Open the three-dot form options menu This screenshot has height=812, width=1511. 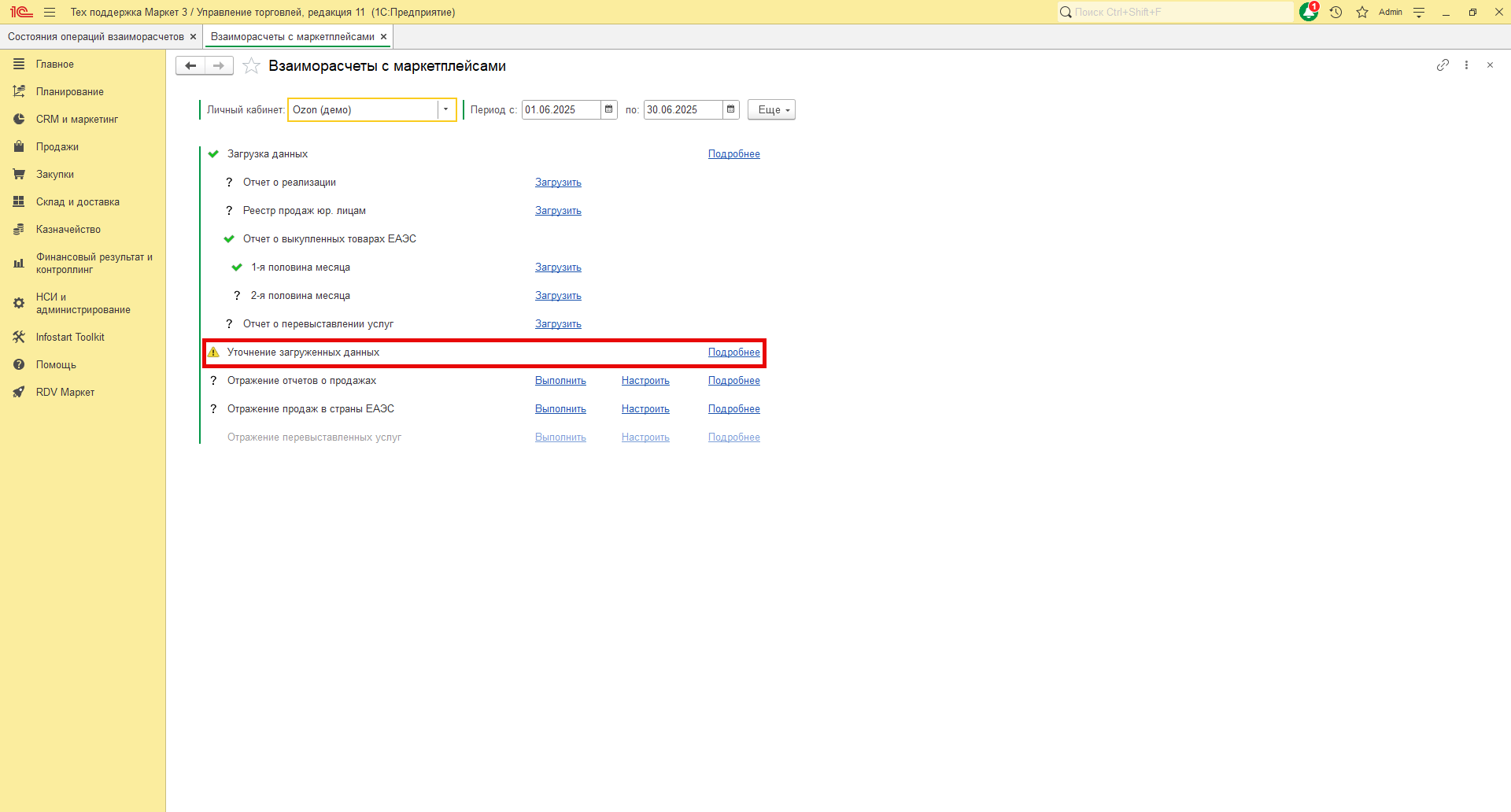1466,65
